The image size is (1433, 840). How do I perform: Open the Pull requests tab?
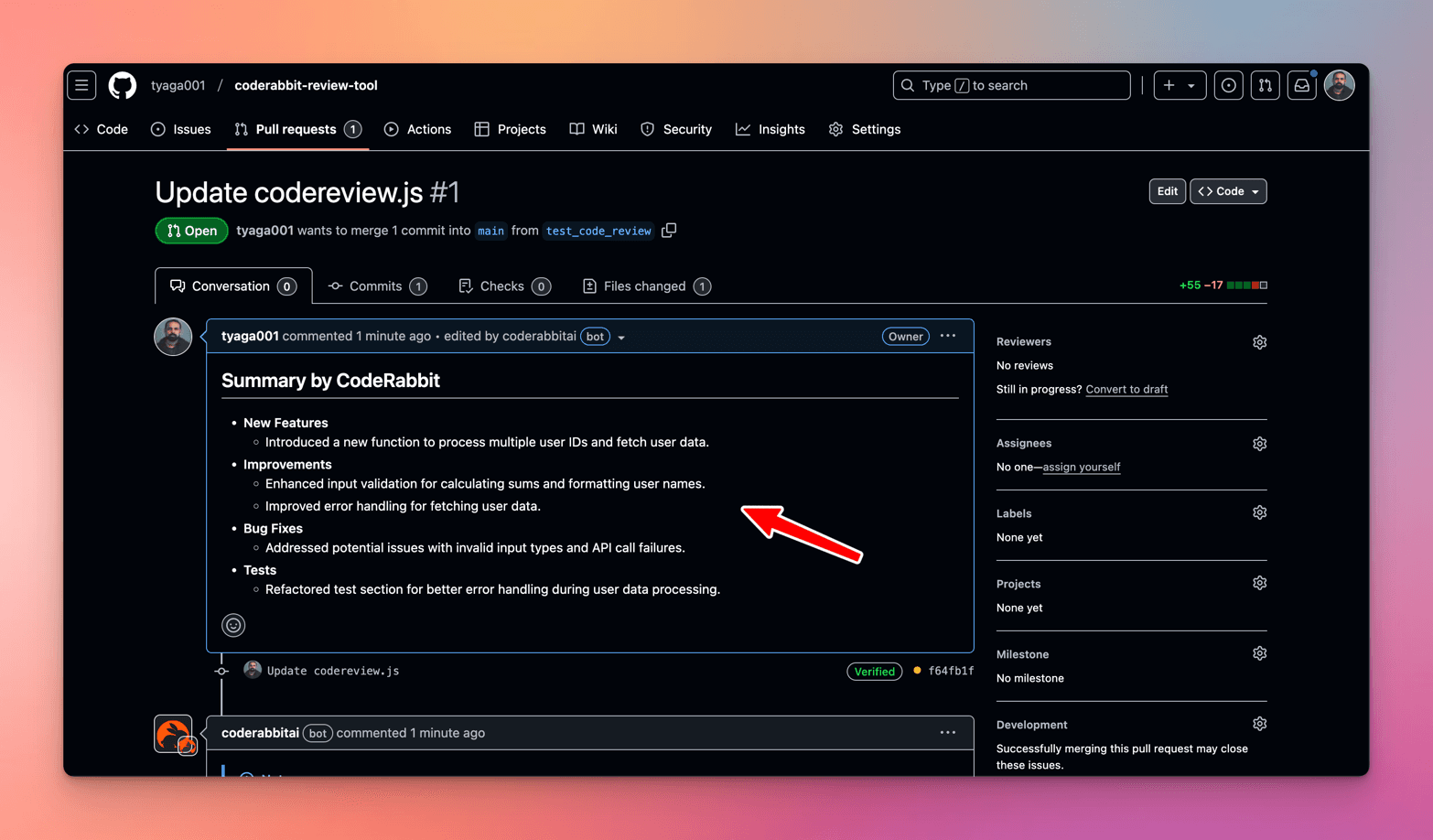[298, 129]
